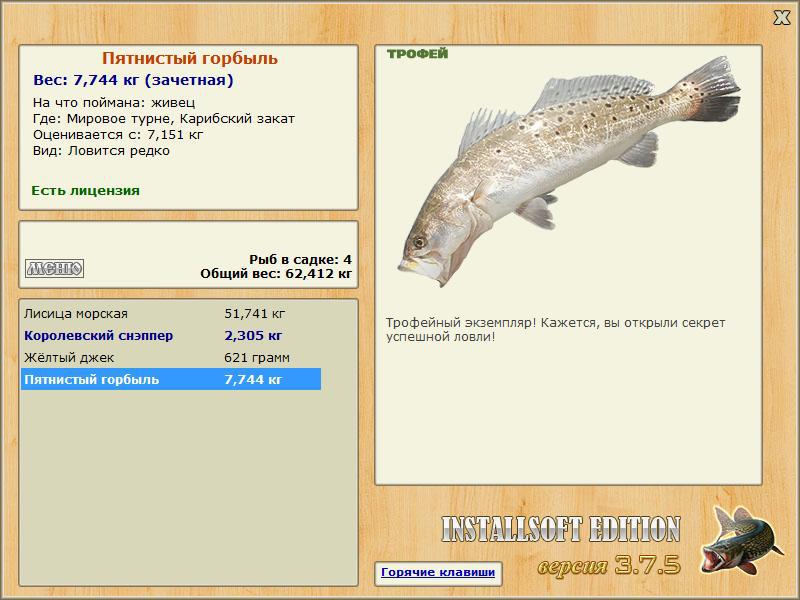Click the spotted fish trophy picture
This screenshot has height=600, width=800.
pos(568,171)
